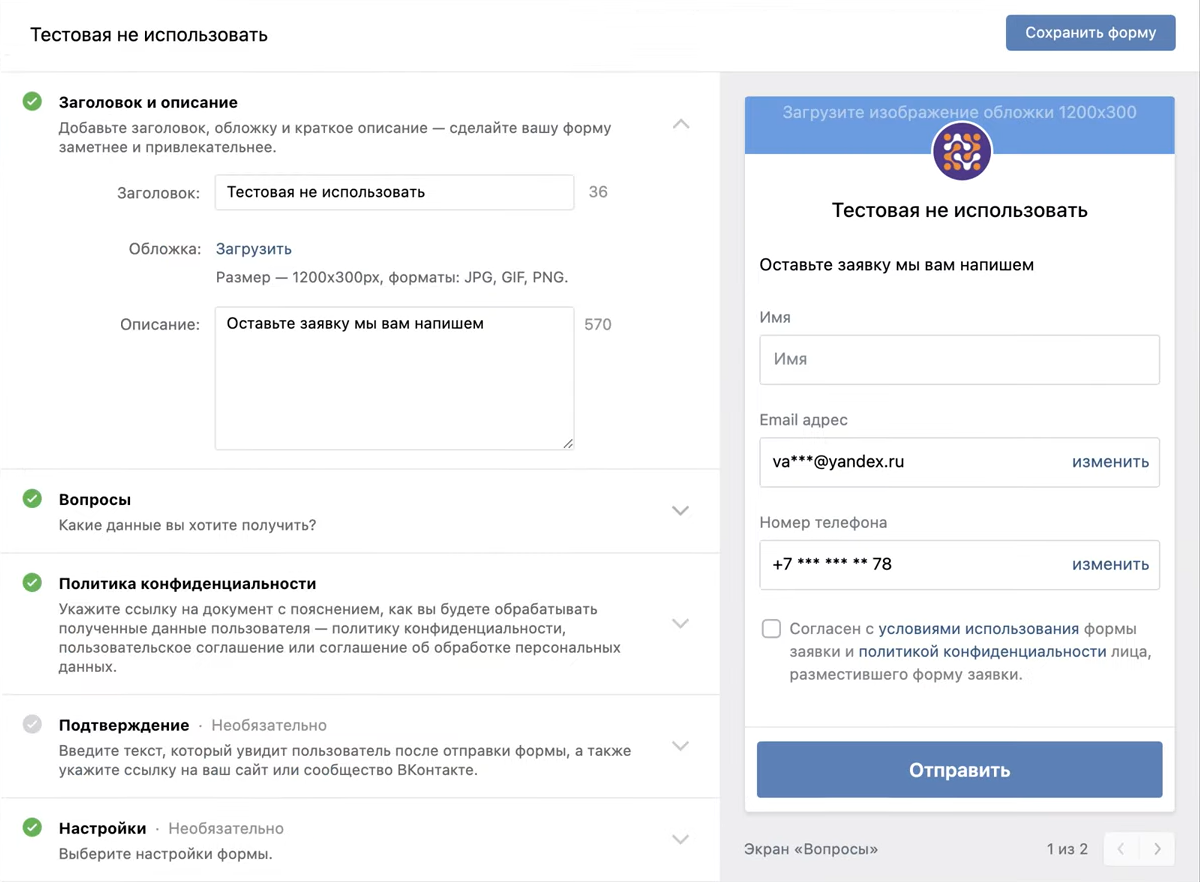
Task: Click изменить next to email address
Action: point(1110,462)
